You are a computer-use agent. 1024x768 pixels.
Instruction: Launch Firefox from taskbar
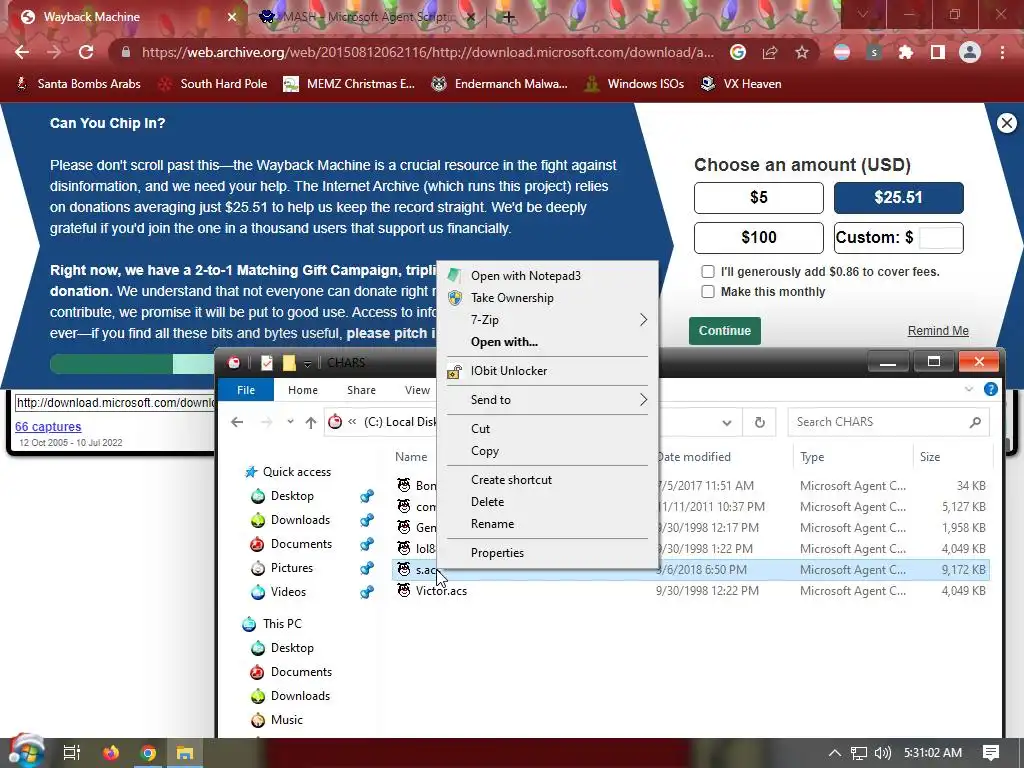click(x=111, y=753)
